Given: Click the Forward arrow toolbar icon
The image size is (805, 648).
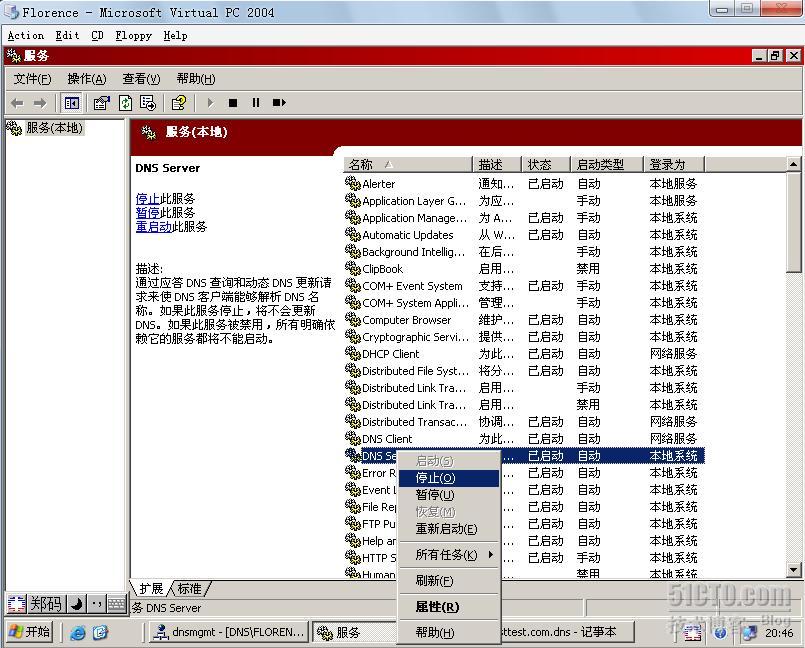Looking at the screenshot, I should coord(40,103).
